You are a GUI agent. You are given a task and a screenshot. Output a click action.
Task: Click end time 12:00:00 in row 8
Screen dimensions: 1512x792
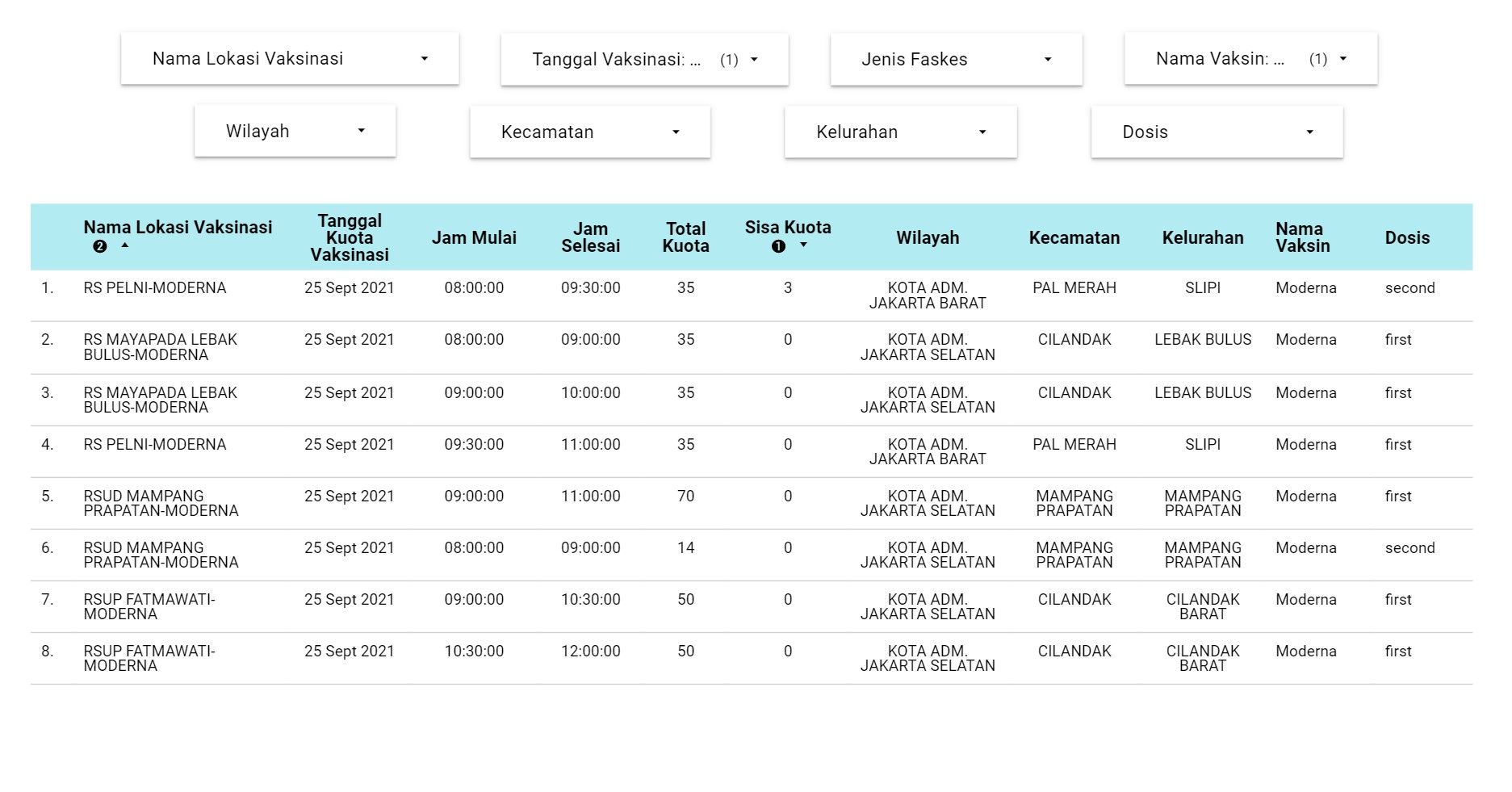[591, 652]
